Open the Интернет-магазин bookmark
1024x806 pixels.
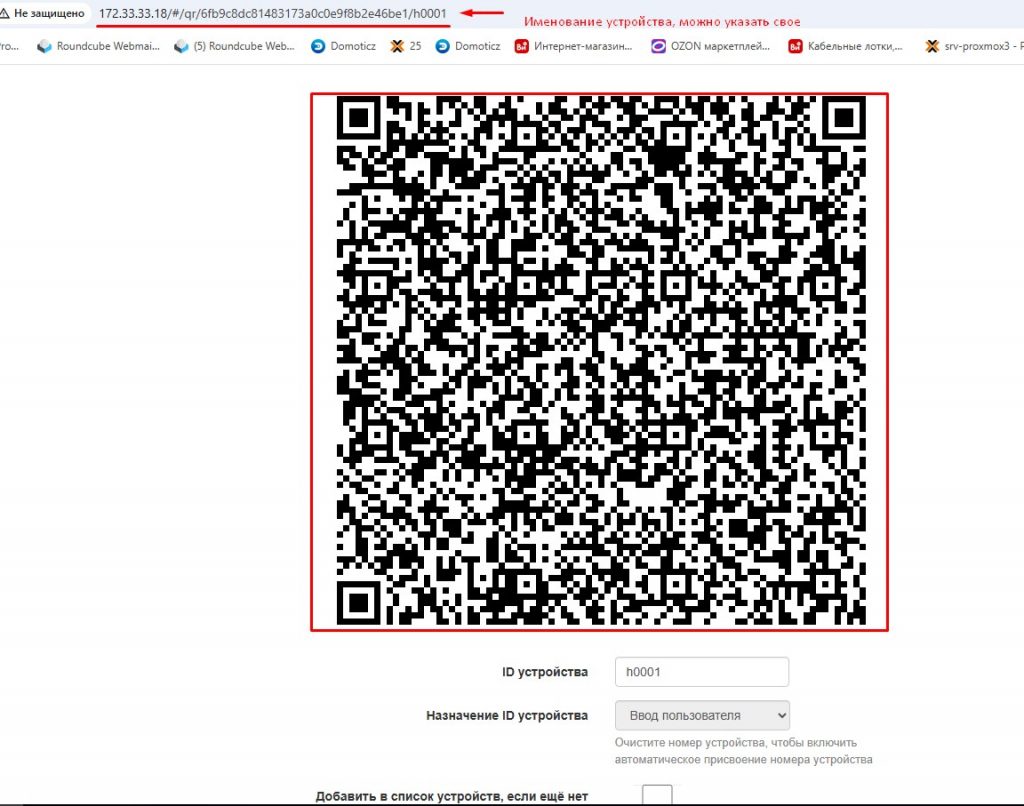[573, 46]
